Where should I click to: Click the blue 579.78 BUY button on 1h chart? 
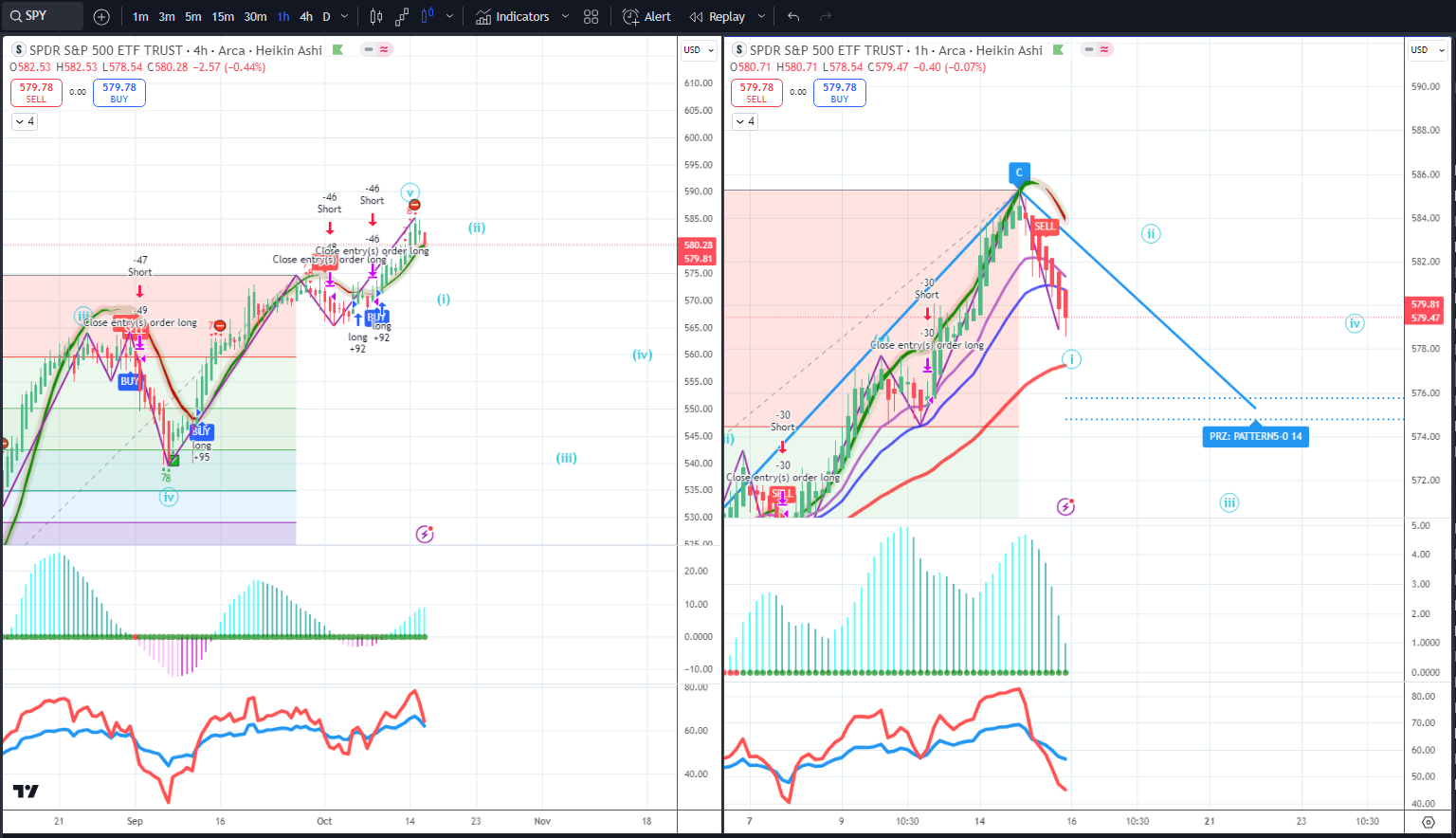tap(840, 92)
